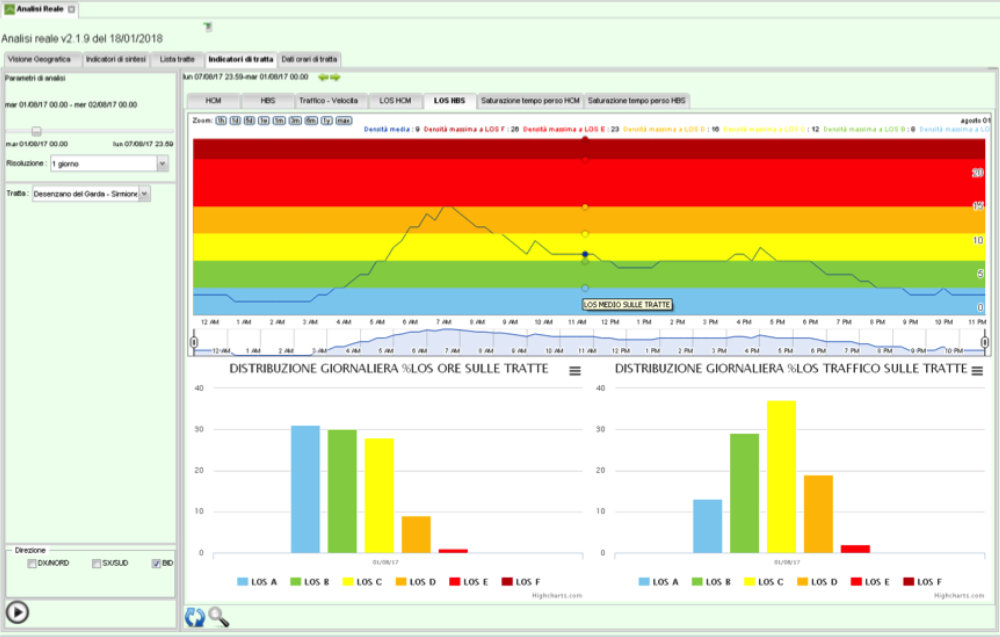The image size is (1000, 637).
Task: Click the 'LOS MEDIO SULLE TRATTE' tooltip label
Action: click(627, 305)
